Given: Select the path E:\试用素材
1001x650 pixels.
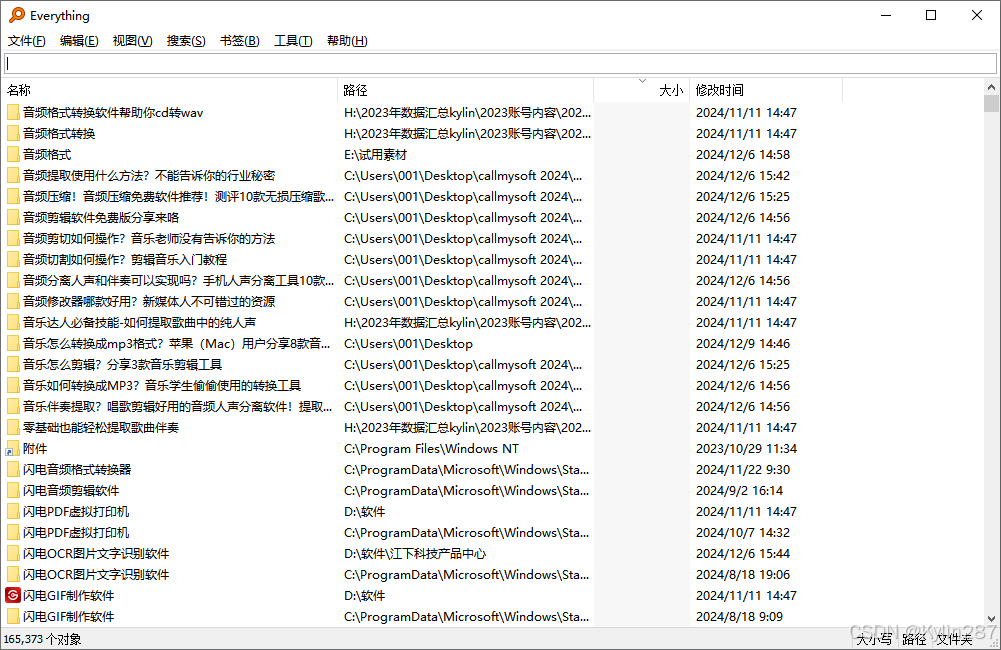Looking at the screenshot, I should pyautogui.click(x=375, y=155).
